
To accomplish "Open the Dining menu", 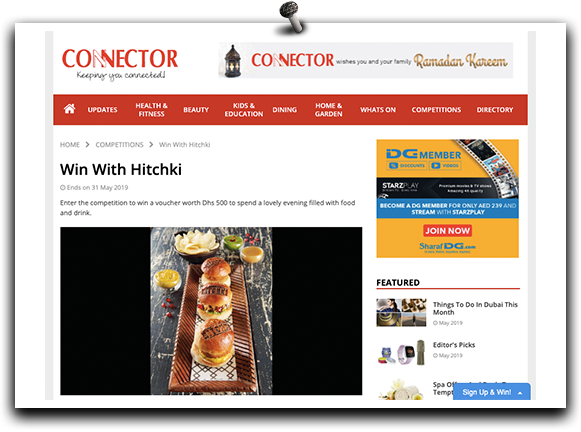I will (x=285, y=110).
